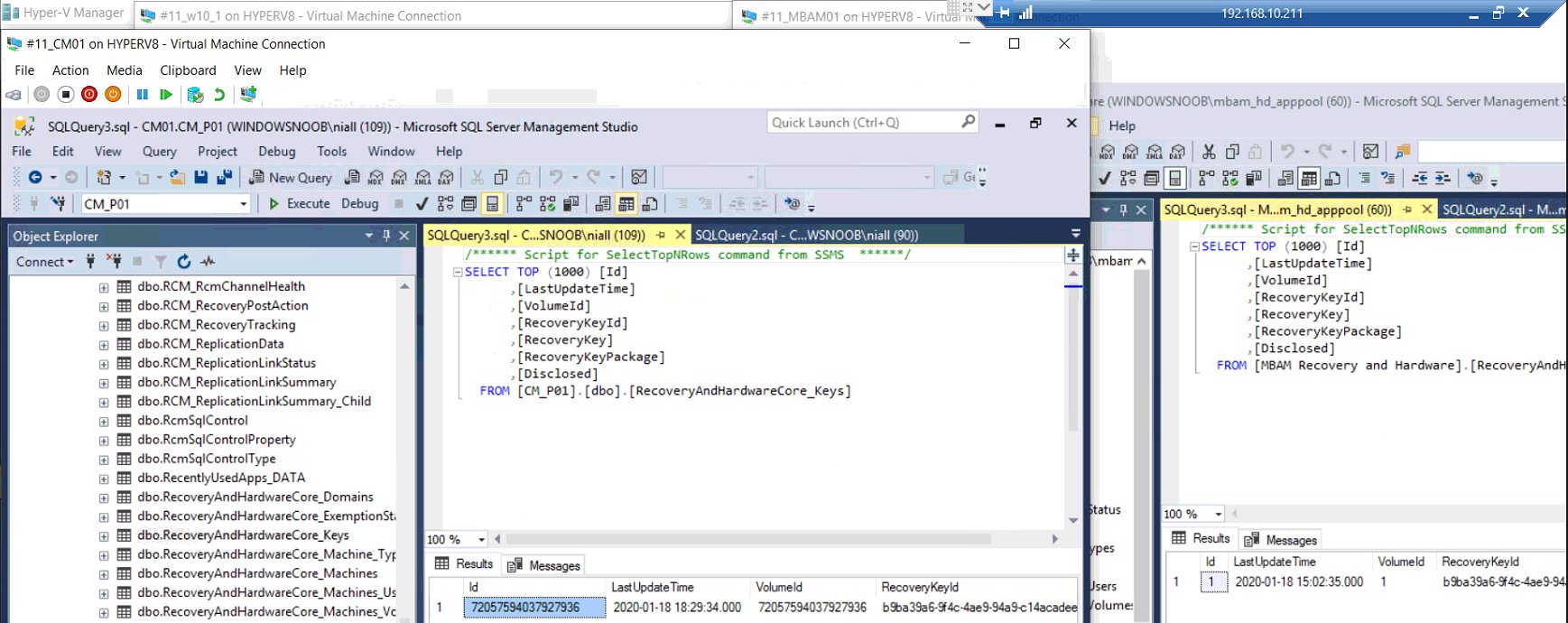
Task: Collapse SELECT block in MBAM query editor
Action: 1194,246
